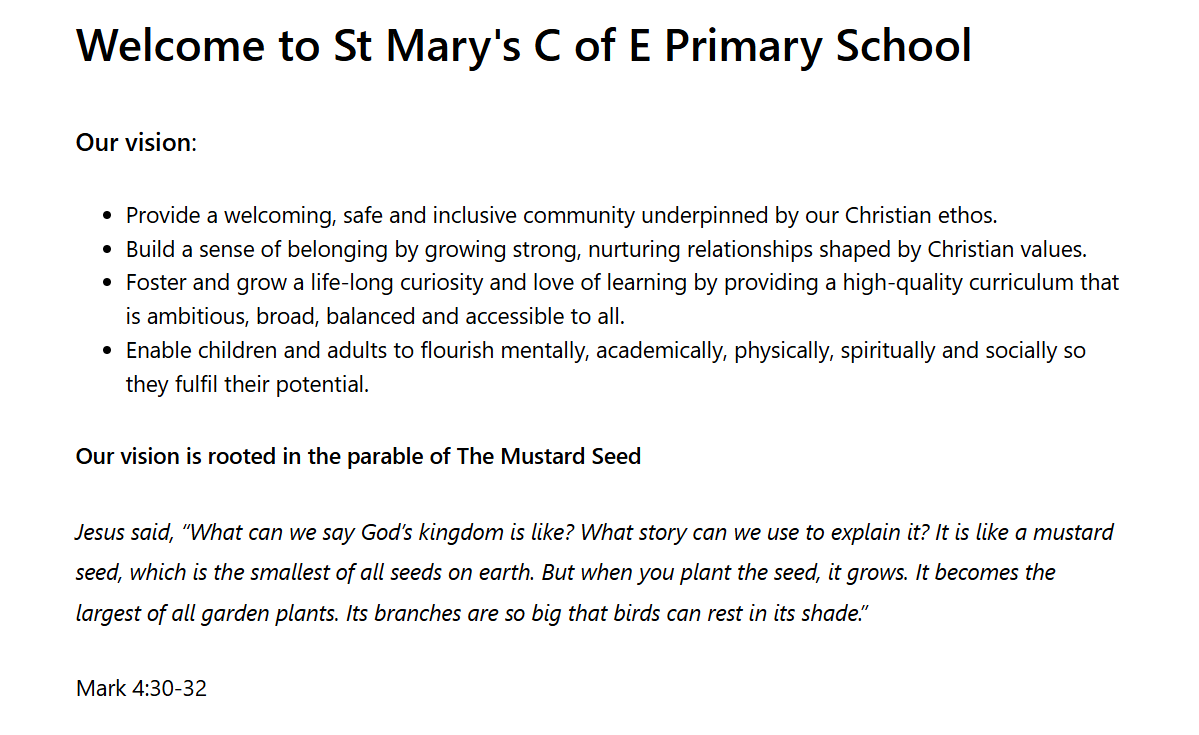Click the bullet about a welcoming, safe community
The height and width of the screenshot is (735, 1199).
click(x=561, y=215)
